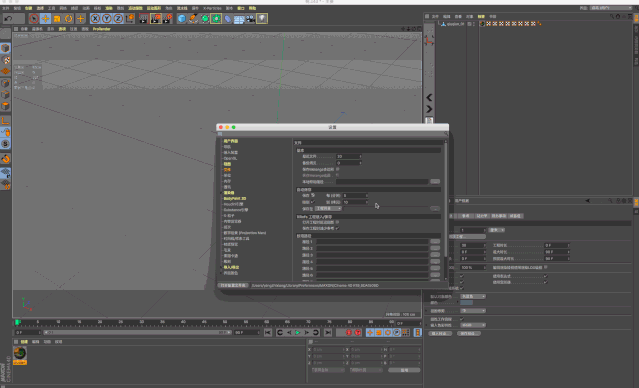Click the magnet-shaped icon in left sidebar
This screenshot has height=388, width=639.
[x=5, y=159]
